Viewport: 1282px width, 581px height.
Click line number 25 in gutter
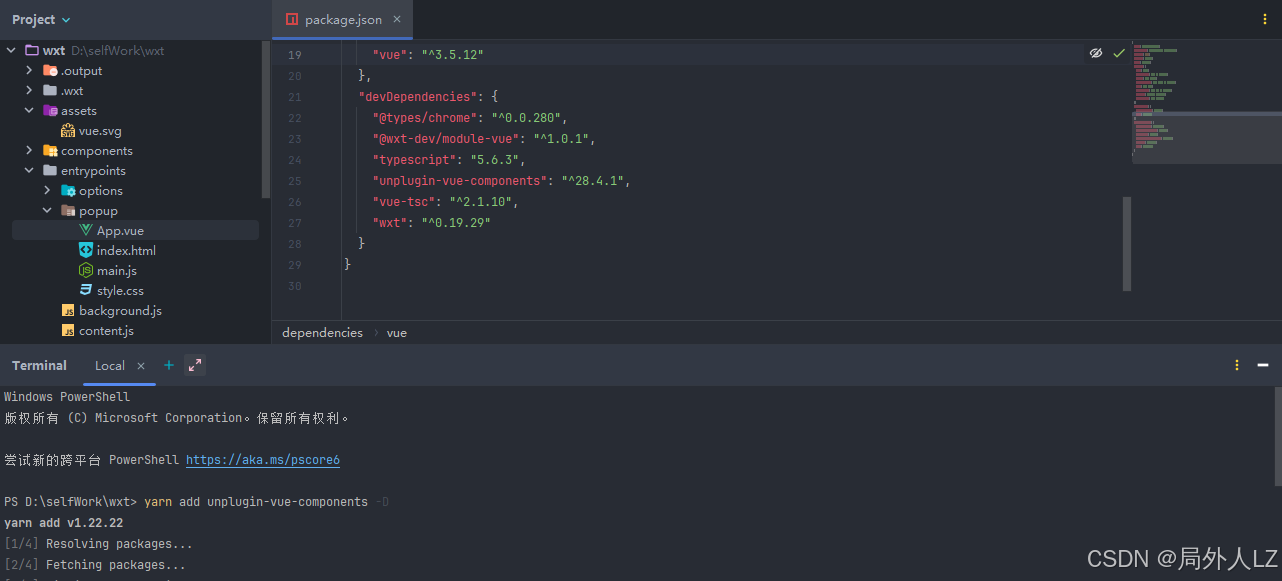[293, 181]
